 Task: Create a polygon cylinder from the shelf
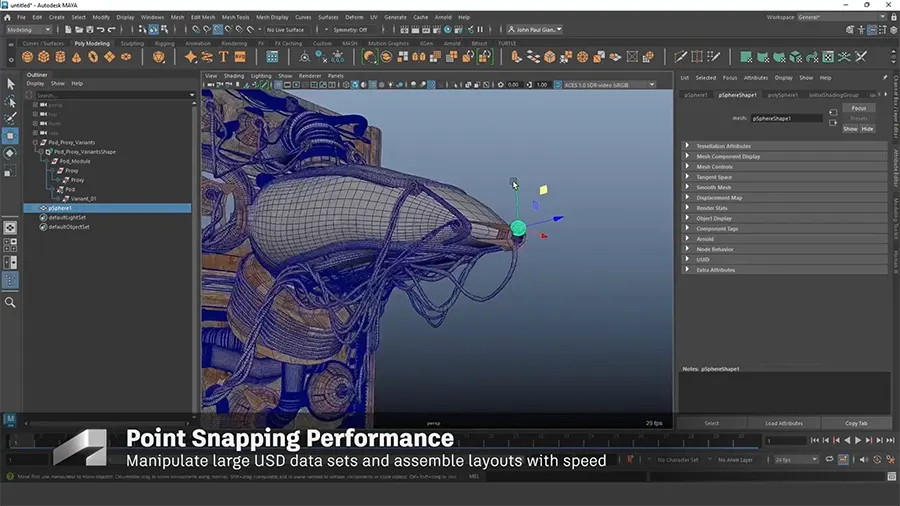pyautogui.click(x=60, y=57)
